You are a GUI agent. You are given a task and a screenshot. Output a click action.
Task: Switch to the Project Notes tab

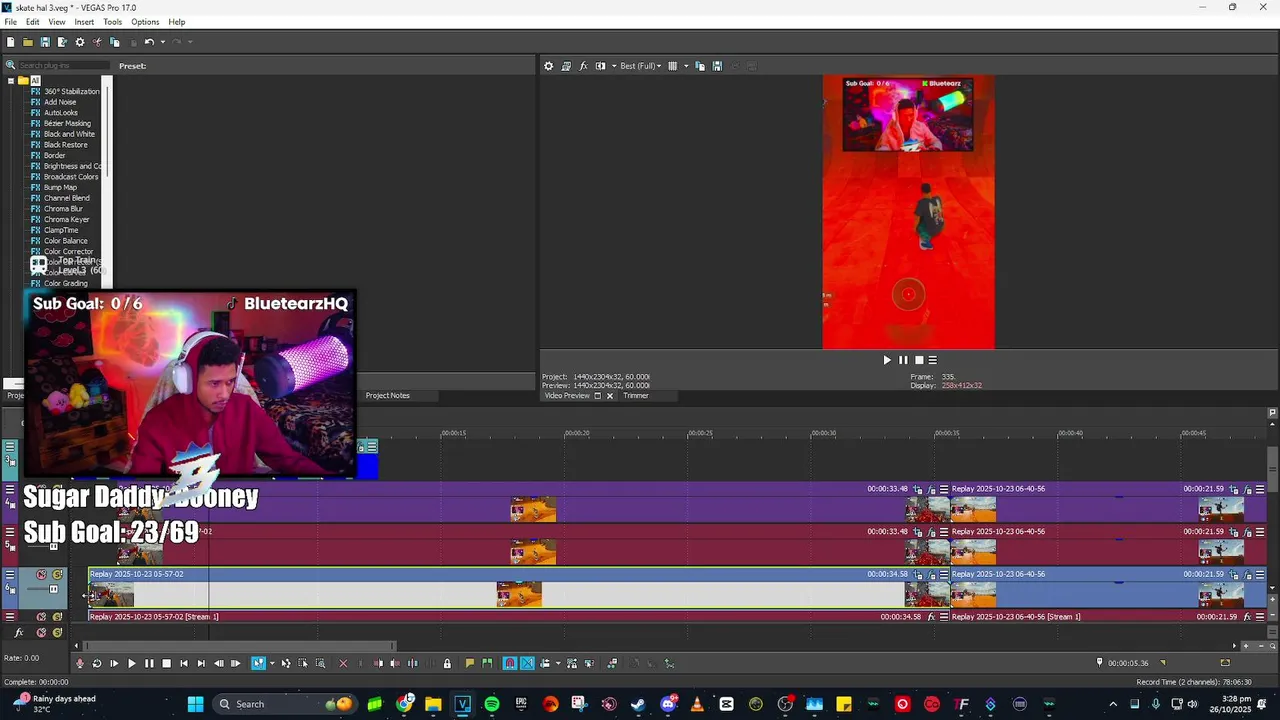[387, 395]
